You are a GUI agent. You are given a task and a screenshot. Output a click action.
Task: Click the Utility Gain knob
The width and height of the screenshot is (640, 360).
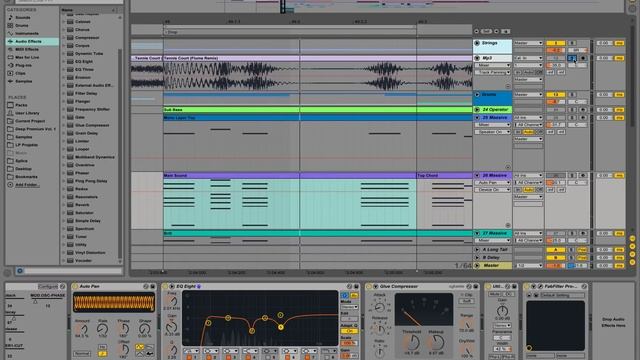point(502,311)
